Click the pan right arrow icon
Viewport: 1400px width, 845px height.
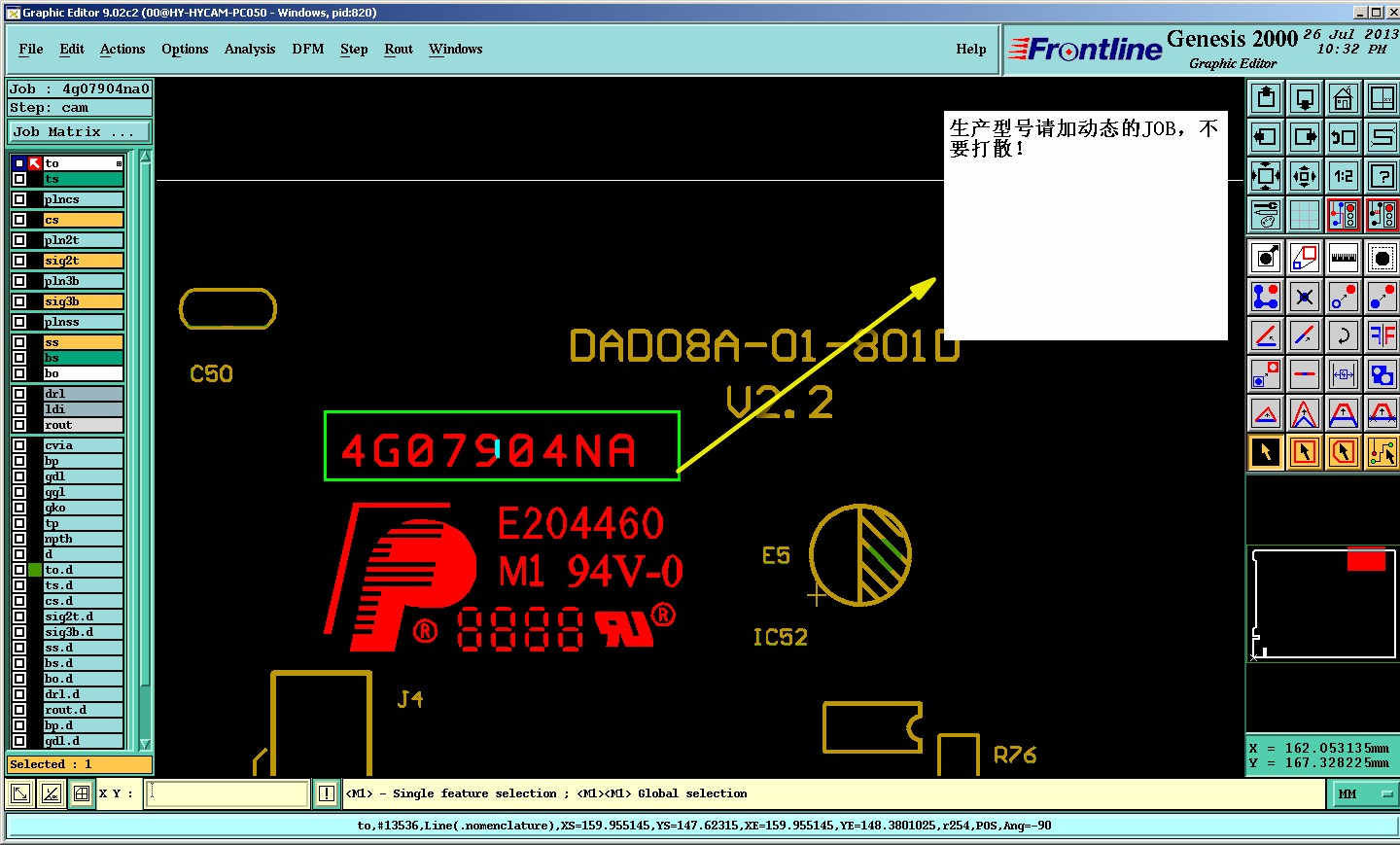pyautogui.click(x=1305, y=137)
